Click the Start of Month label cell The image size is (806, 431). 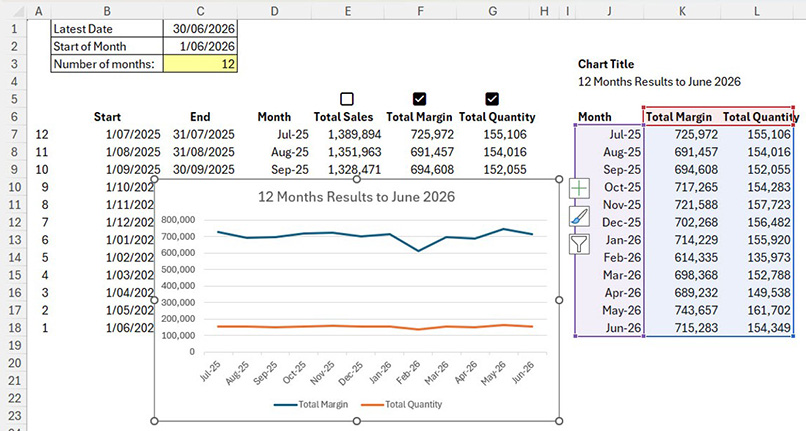click(107, 46)
